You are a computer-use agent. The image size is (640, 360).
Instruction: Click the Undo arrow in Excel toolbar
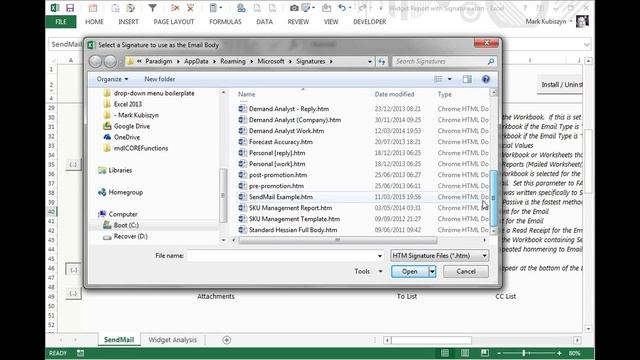tap(342, 8)
